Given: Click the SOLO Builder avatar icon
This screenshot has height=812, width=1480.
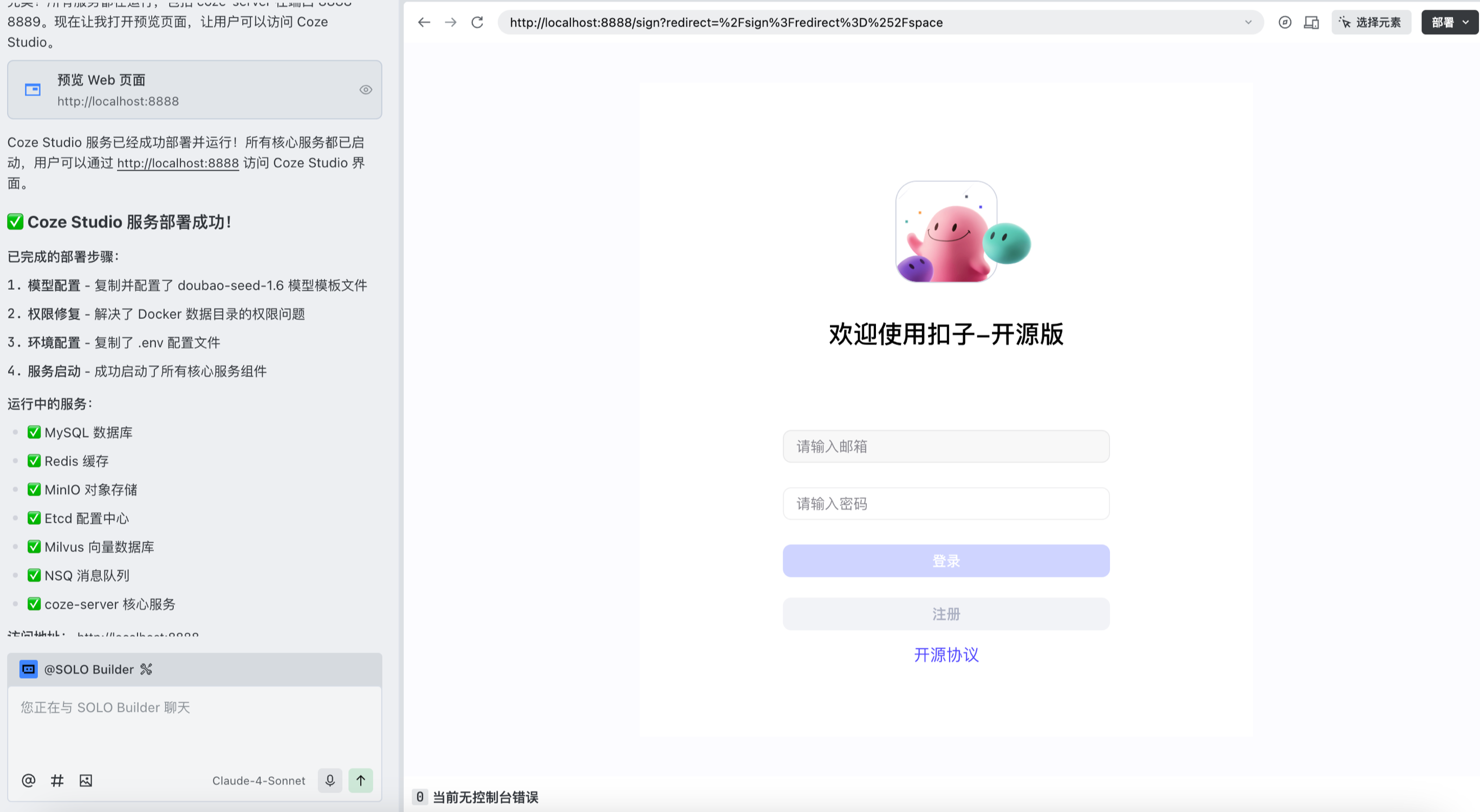Looking at the screenshot, I should tap(28, 670).
